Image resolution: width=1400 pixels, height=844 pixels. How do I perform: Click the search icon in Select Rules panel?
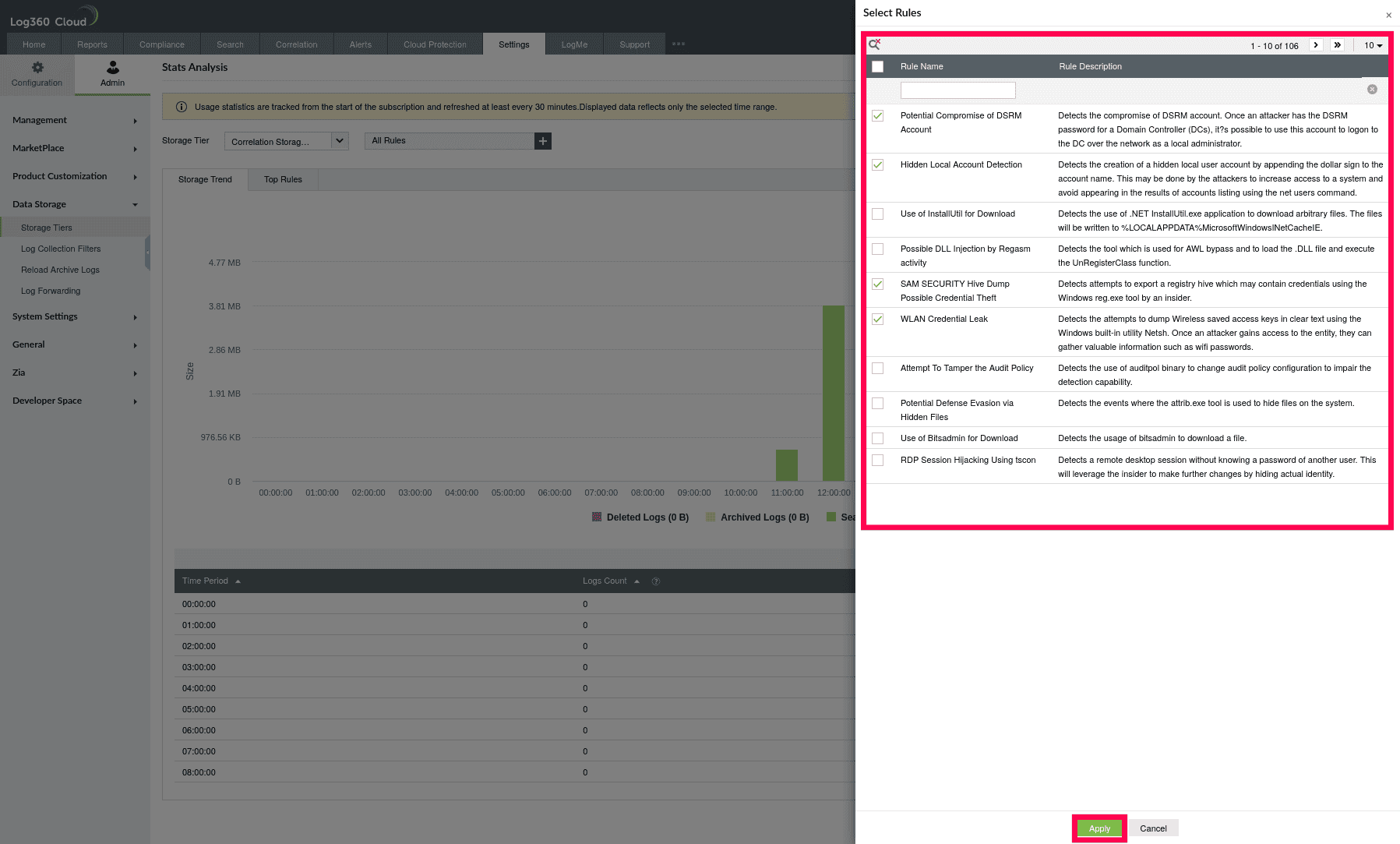[875, 44]
